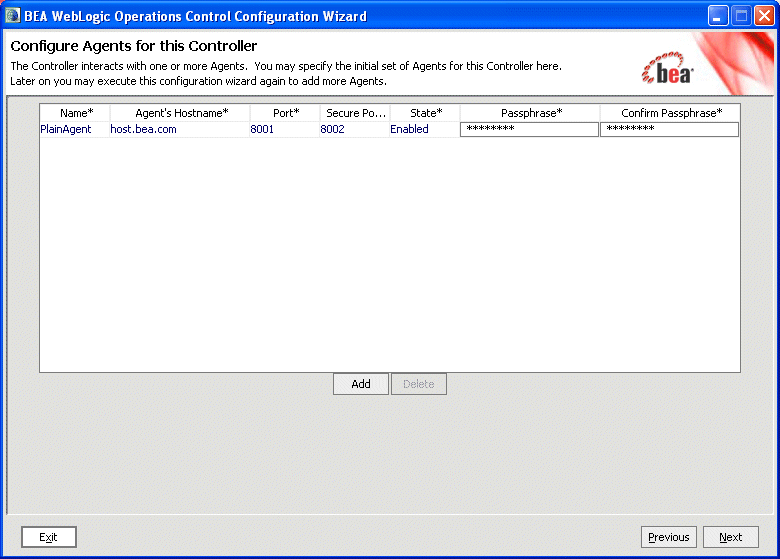The width and height of the screenshot is (780, 559).
Task: Click the Agent's Hostname* column header
Action: [180, 113]
